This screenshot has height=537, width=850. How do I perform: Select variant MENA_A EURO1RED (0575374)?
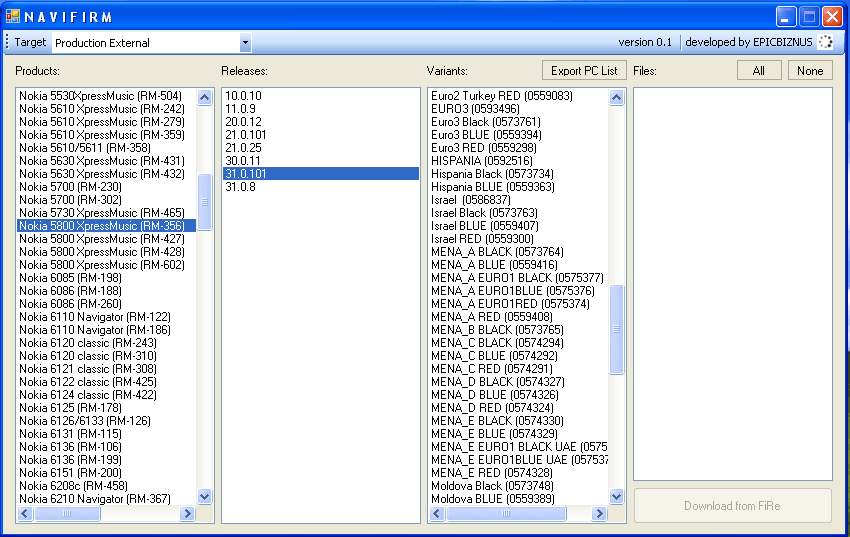point(519,304)
